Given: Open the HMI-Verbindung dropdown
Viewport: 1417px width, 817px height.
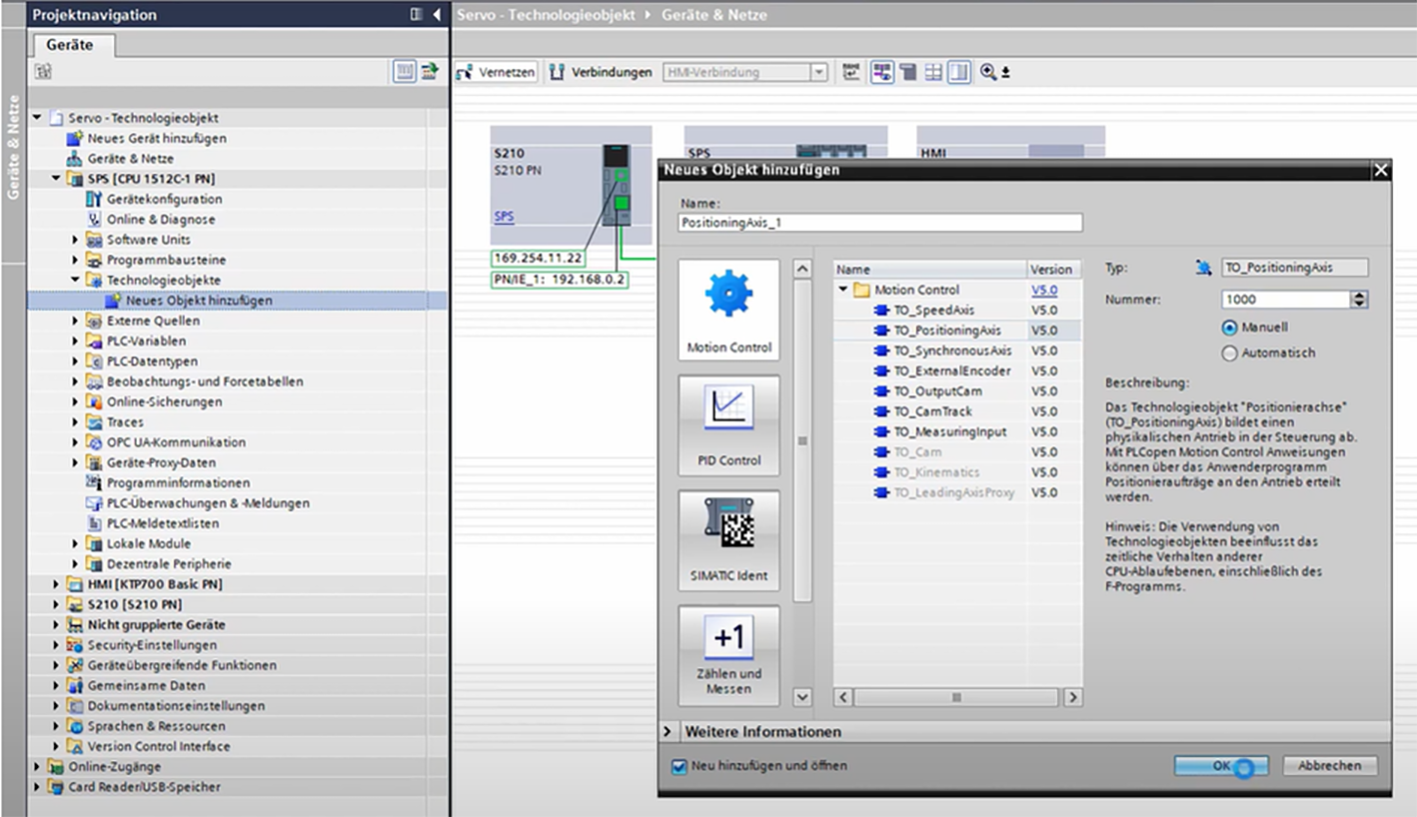Looking at the screenshot, I should coord(819,72).
